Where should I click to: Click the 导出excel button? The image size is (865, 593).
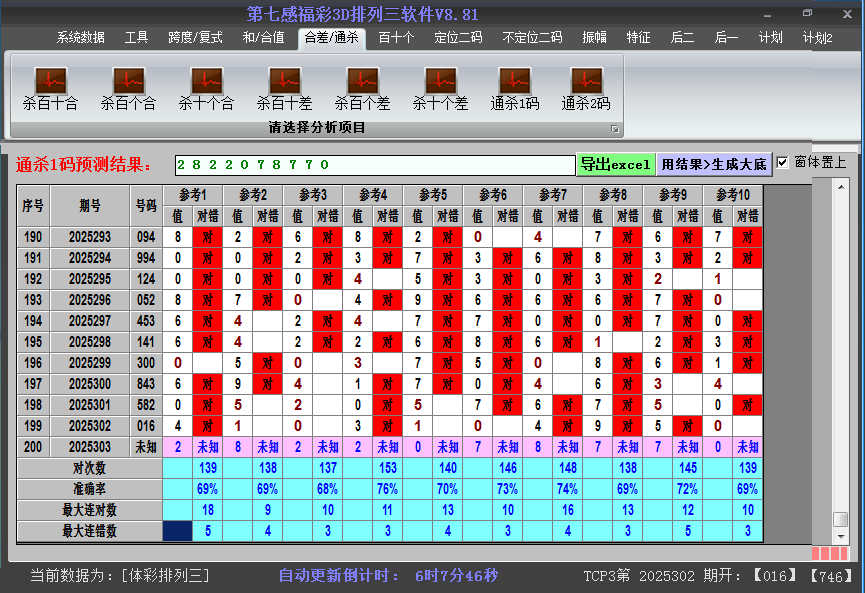615,164
